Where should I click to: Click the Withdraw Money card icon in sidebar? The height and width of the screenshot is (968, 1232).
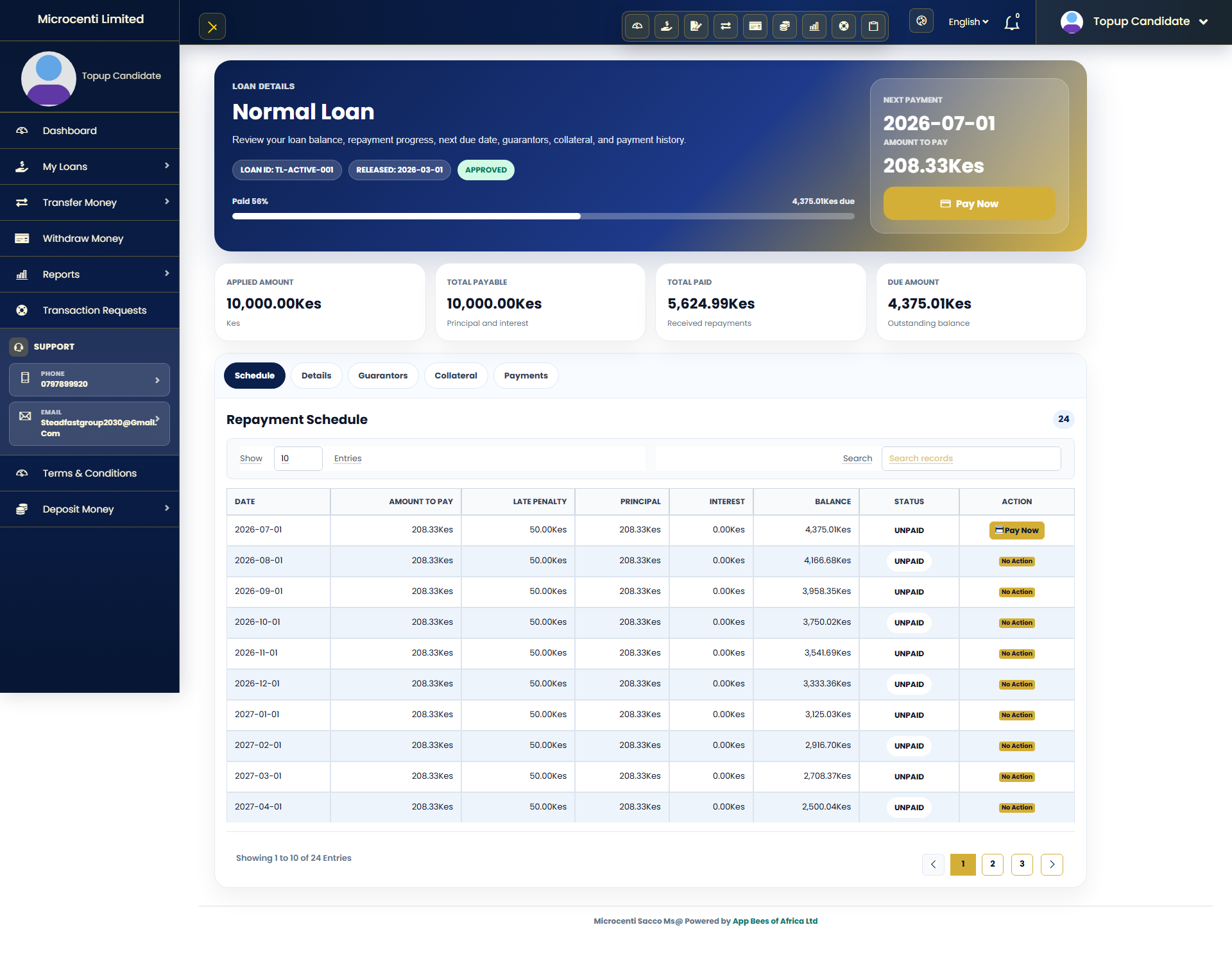22,239
